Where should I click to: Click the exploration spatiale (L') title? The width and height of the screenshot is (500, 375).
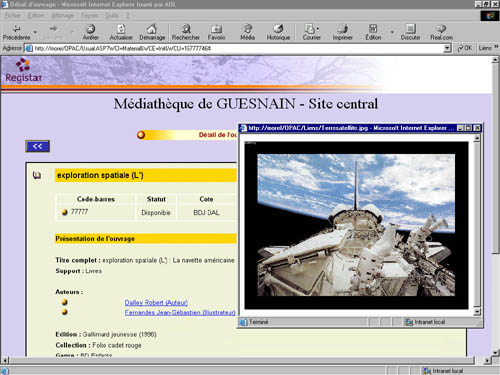pyautogui.click(x=100, y=175)
